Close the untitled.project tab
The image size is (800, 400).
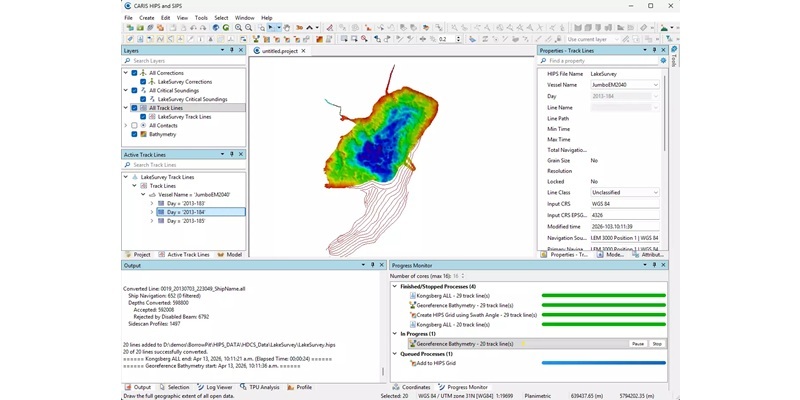303,51
